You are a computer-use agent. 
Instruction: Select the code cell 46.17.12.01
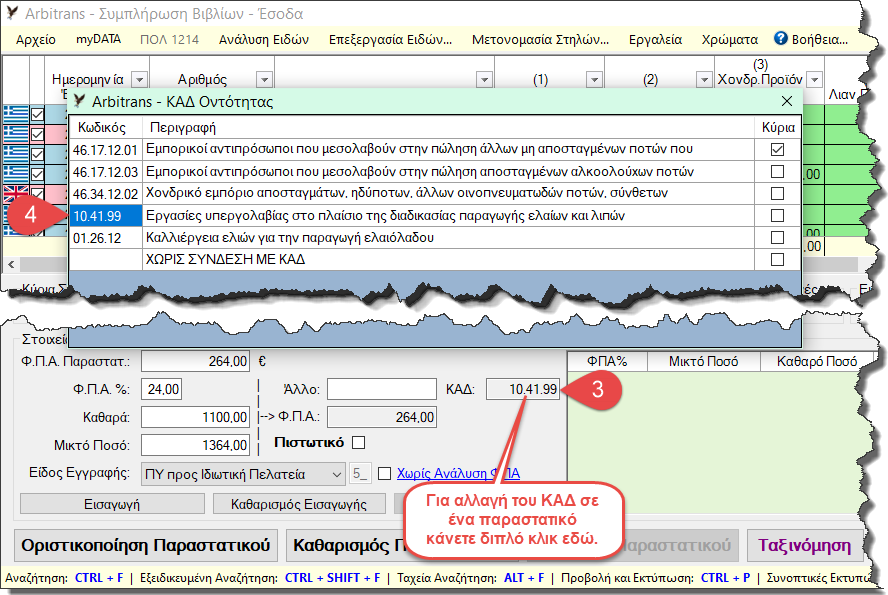pos(105,150)
